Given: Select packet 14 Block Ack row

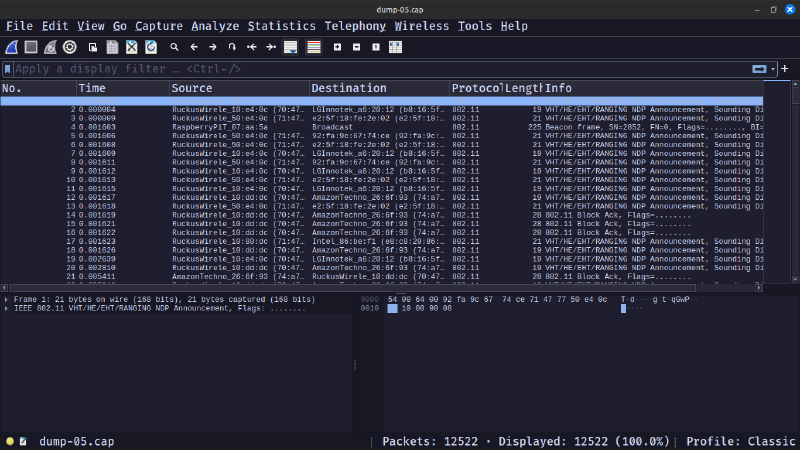Looking at the screenshot, I should [382, 215].
